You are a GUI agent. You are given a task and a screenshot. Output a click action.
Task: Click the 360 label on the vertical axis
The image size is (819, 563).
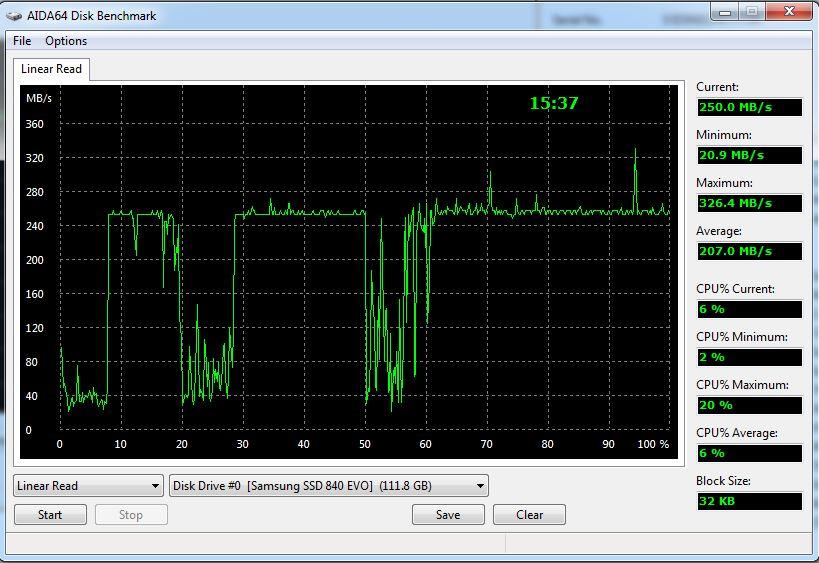coord(34,124)
